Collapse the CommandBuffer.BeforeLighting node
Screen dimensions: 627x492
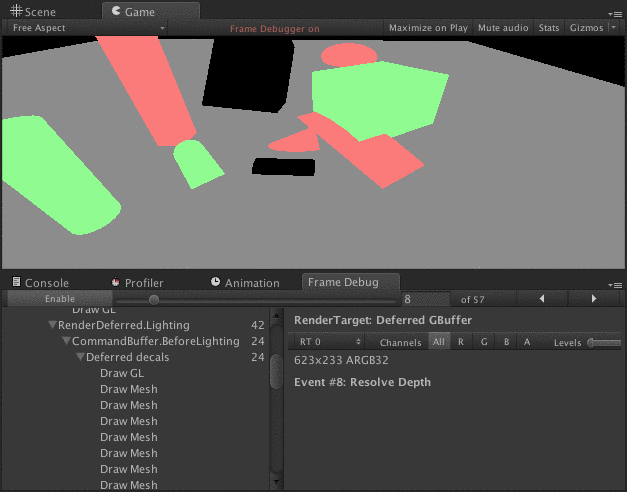click(66, 341)
